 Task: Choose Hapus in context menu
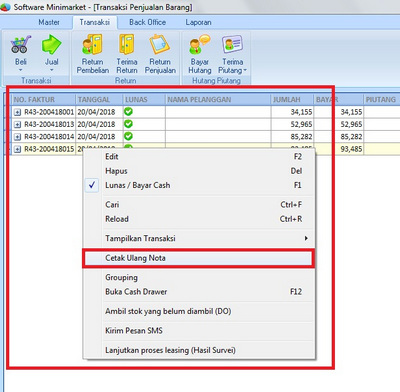[x=199, y=171]
